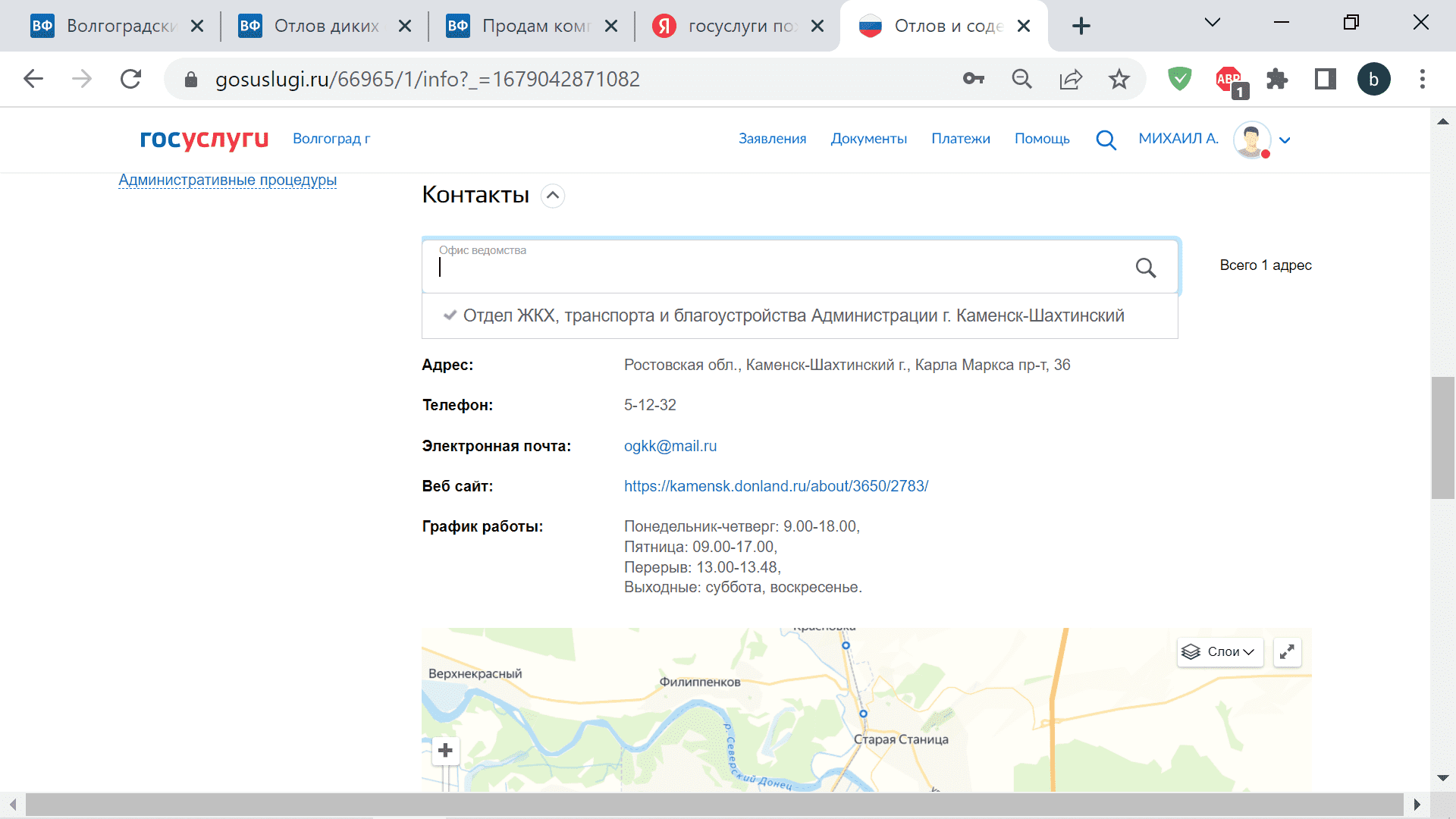Image resolution: width=1456 pixels, height=819 pixels.
Task: Open map fullscreen with expand arrows icon
Action: [x=1287, y=652]
